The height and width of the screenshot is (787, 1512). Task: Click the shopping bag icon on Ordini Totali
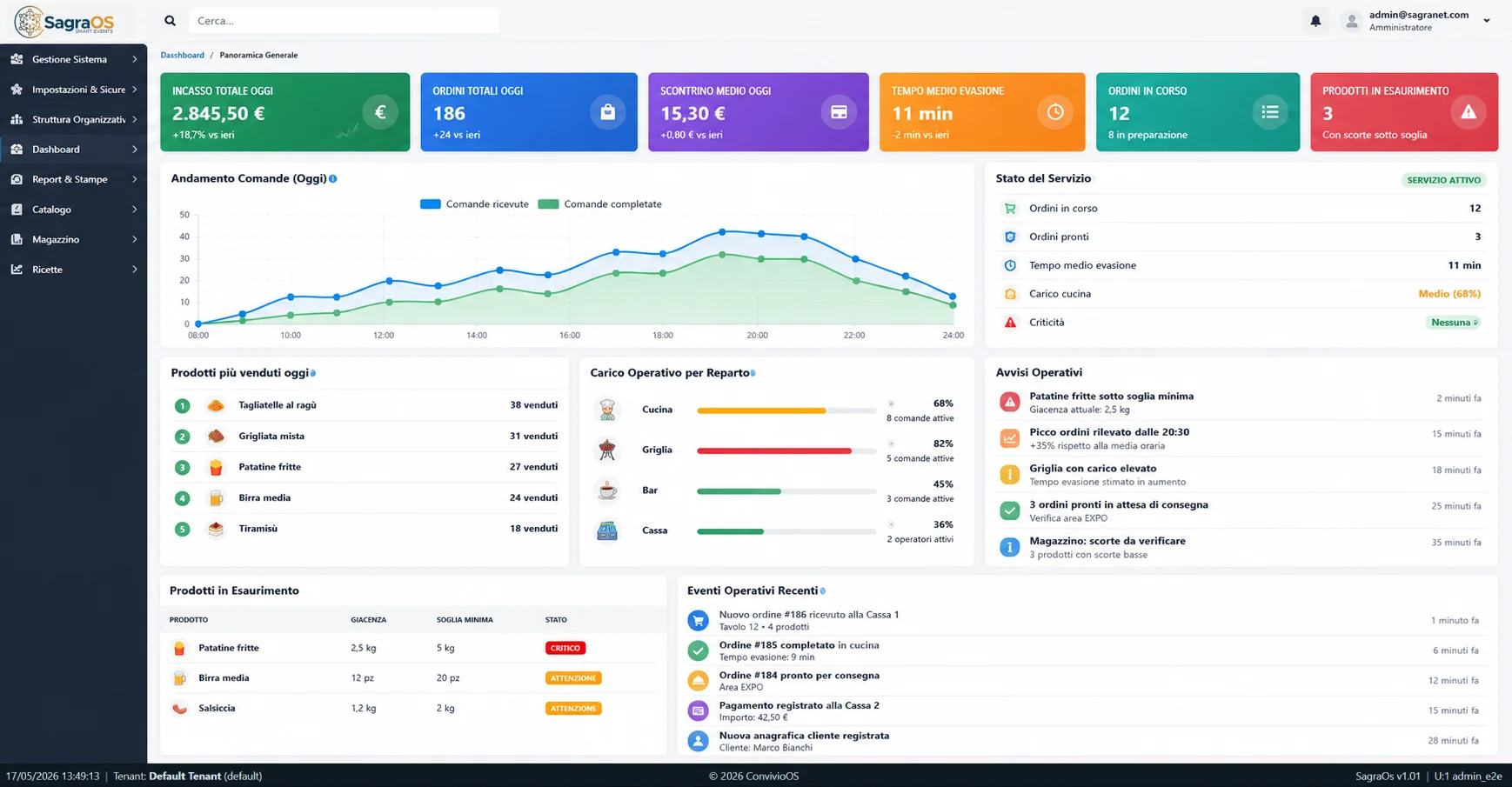(607, 112)
